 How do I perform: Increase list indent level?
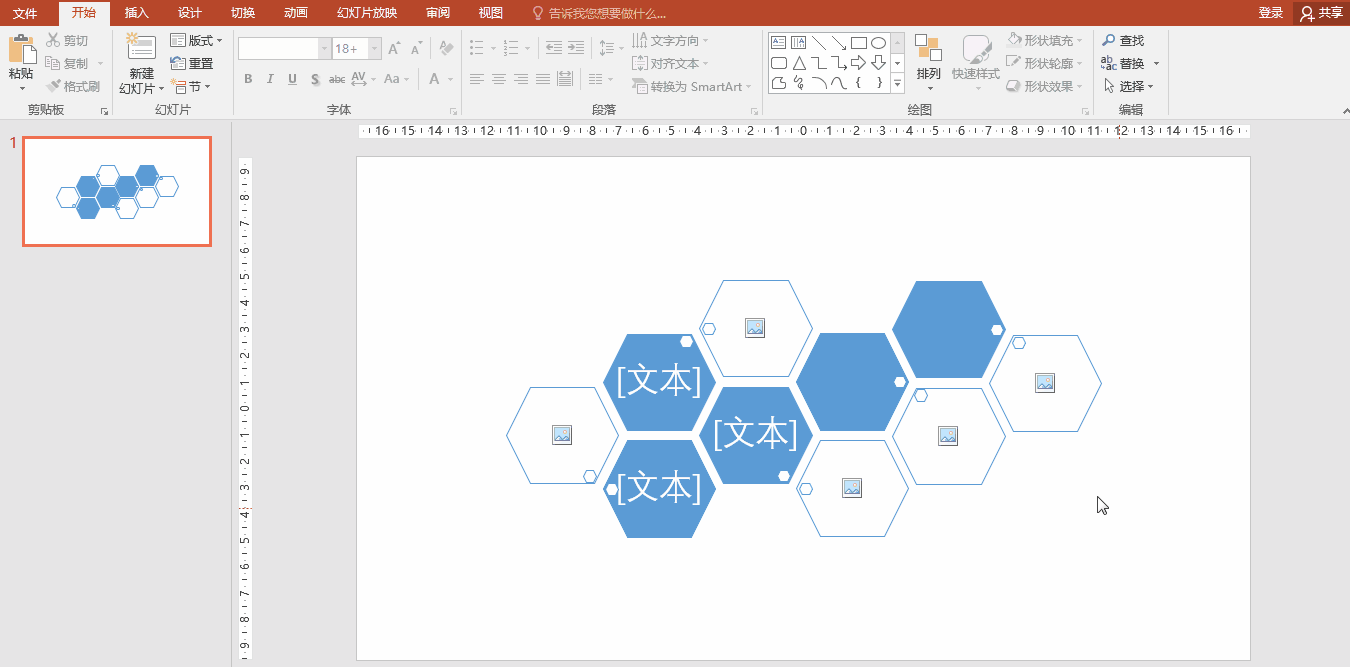pyautogui.click(x=576, y=48)
